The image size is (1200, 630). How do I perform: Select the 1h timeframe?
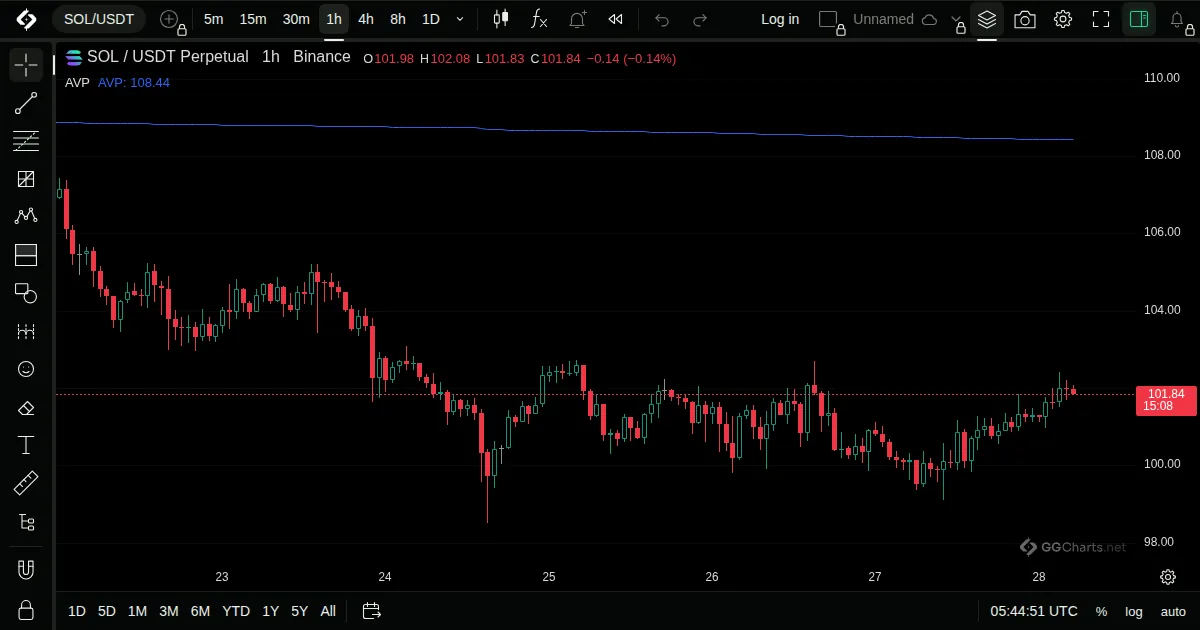tap(334, 19)
